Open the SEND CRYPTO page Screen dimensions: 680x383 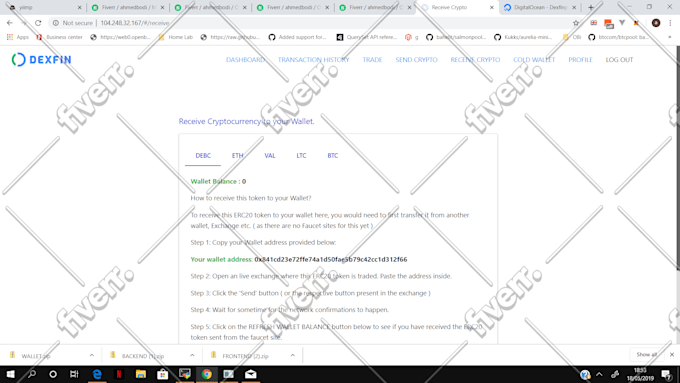[x=416, y=60]
